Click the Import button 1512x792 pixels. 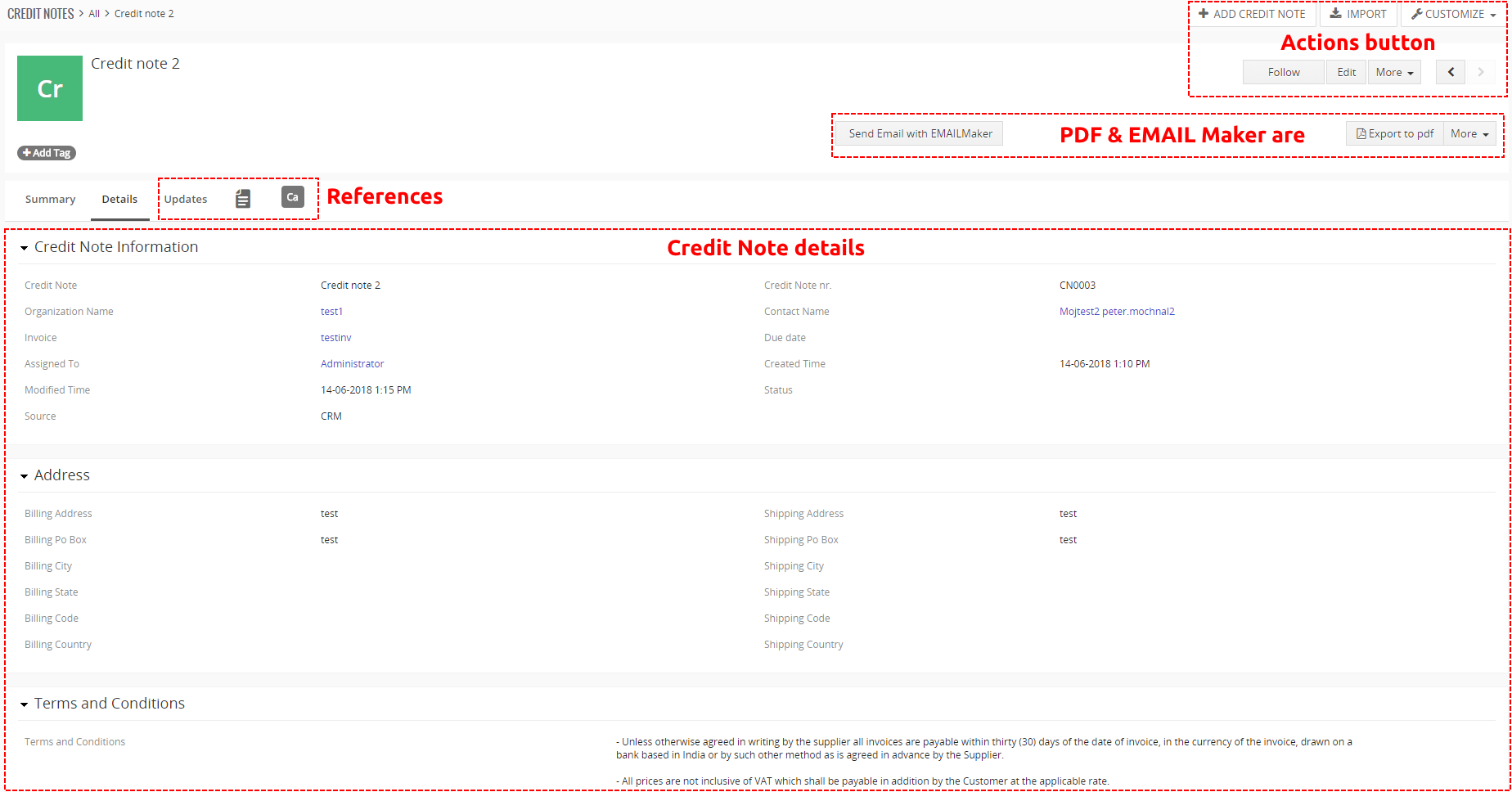1358,14
